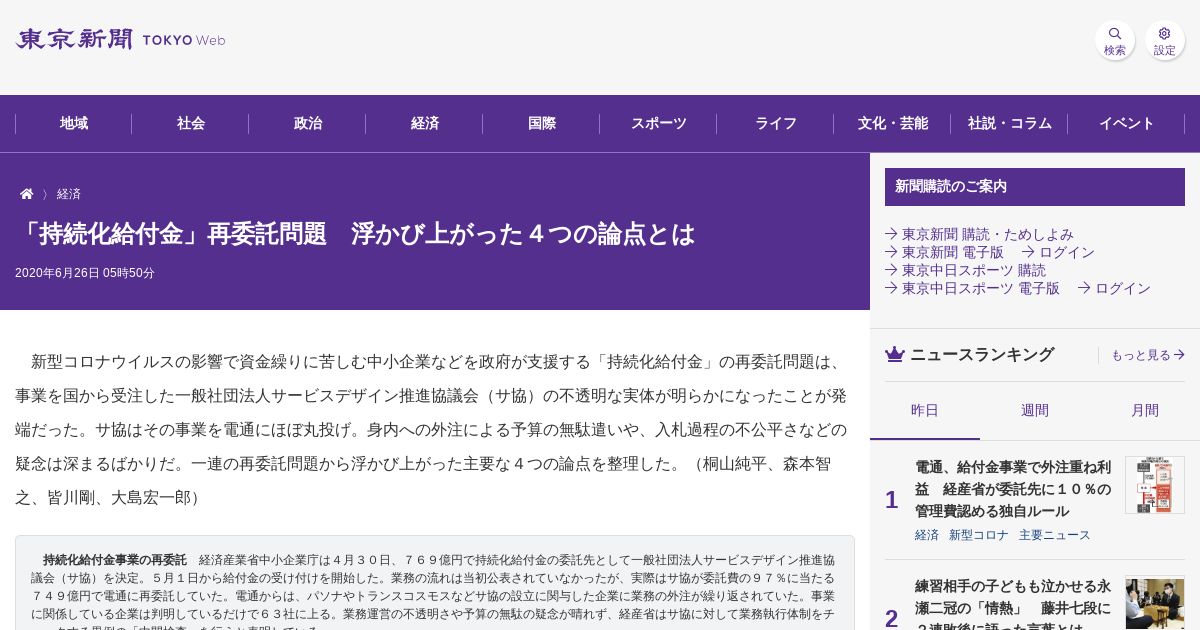Open the 国際 navigation menu
This screenshot has height=630, width=1200.
(x=542, y=123)
